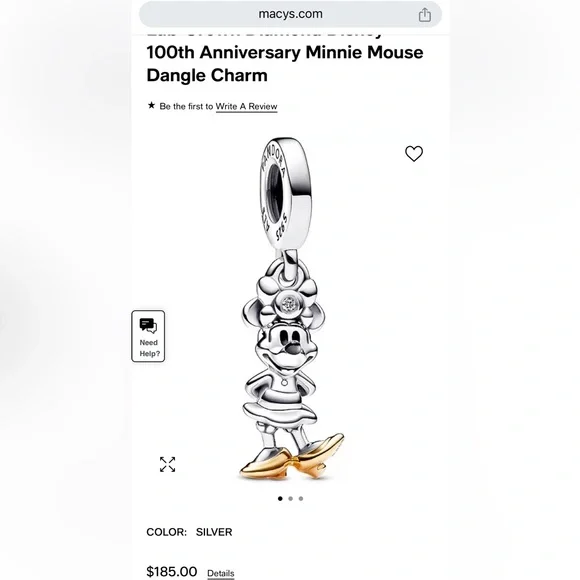Open the Need Help? chat widget

tap(148, 336)
